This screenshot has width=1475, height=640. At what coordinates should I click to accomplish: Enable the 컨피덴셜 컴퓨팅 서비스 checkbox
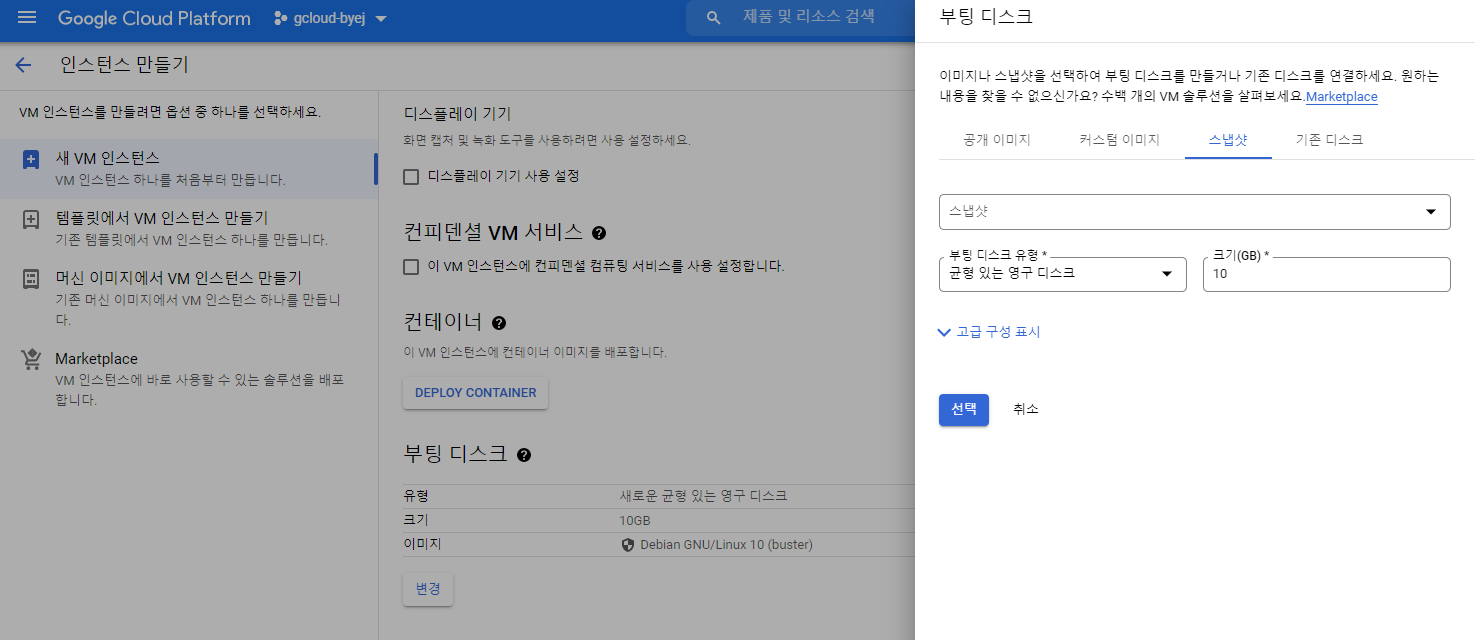click(411, 267)
